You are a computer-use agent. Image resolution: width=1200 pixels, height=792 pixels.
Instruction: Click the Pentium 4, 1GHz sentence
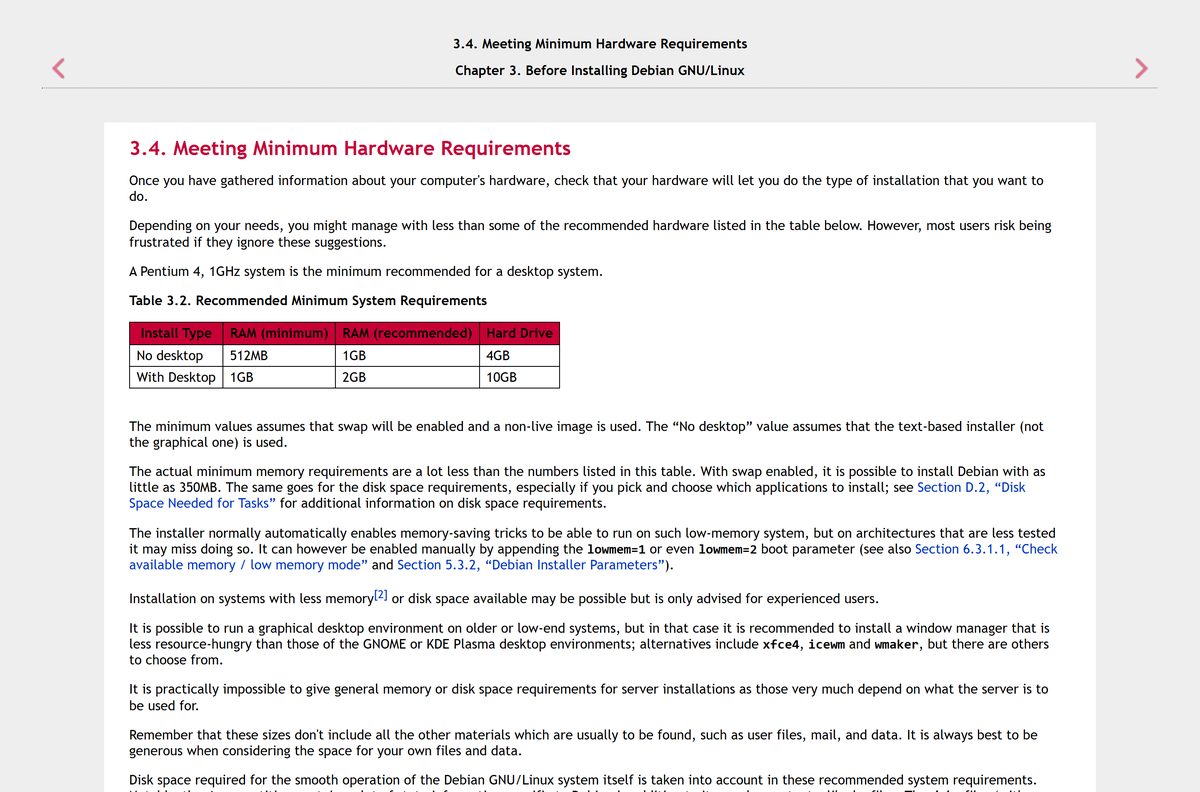point(366,272)
